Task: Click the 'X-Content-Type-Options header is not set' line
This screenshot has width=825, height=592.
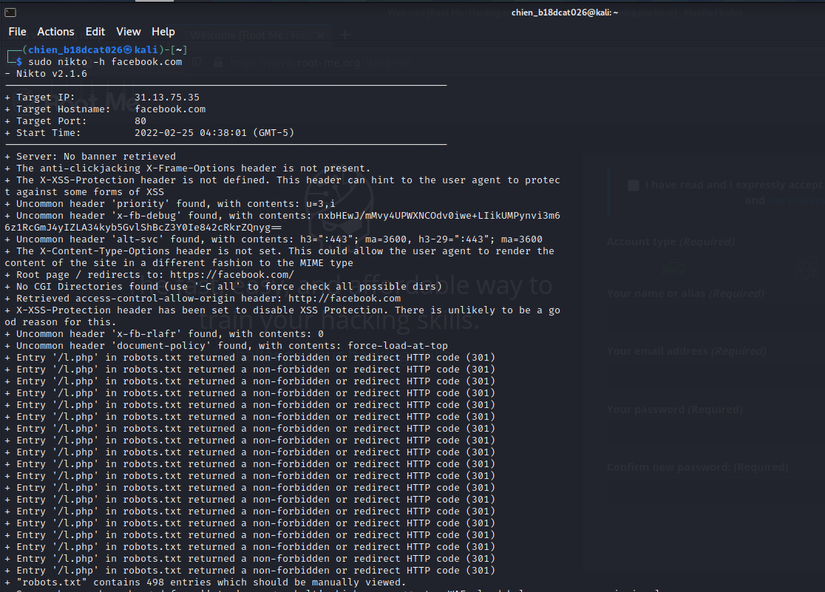Action: coord(279,257)
